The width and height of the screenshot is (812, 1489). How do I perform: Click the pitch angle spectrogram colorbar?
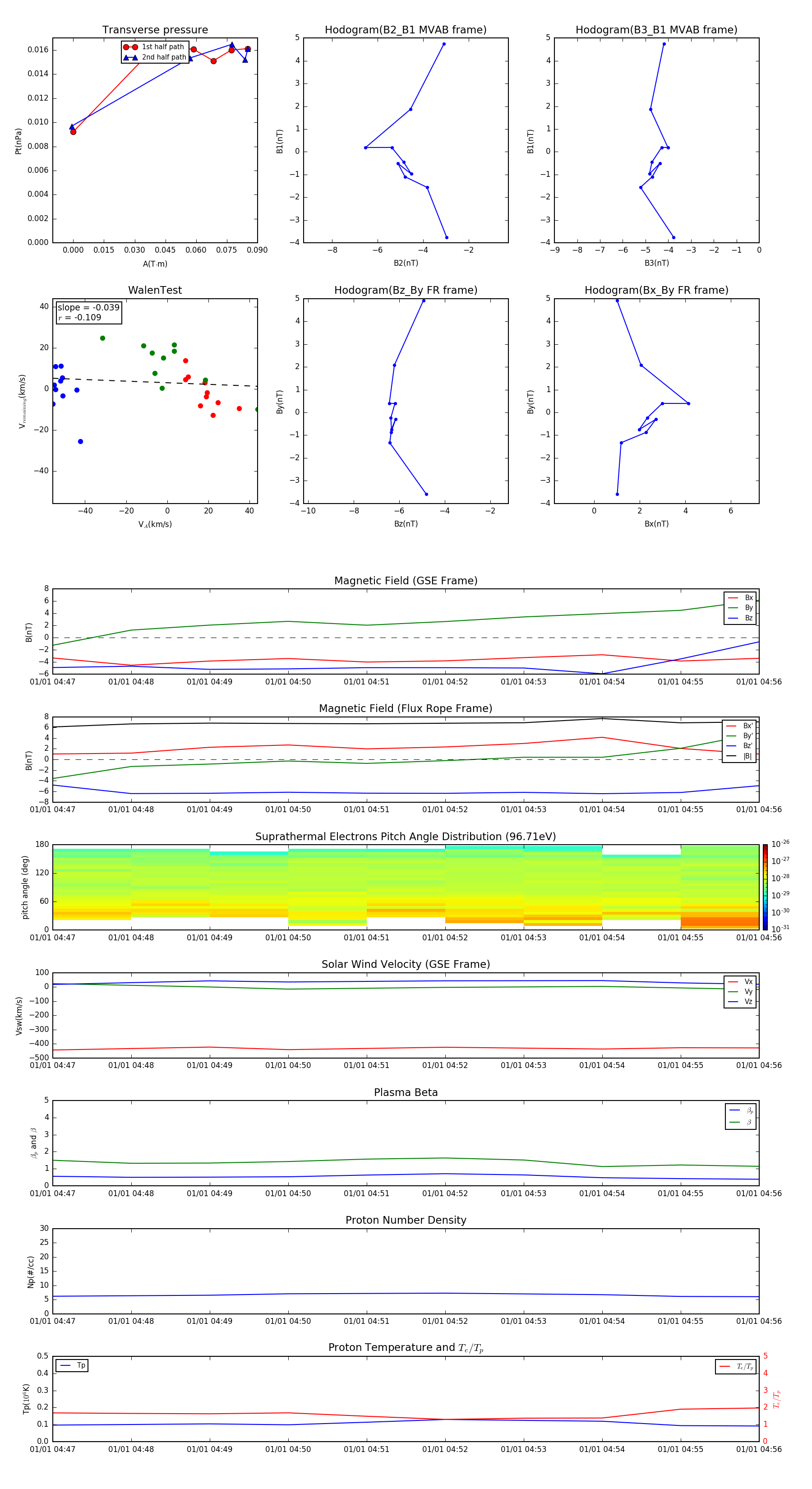coord(765,887)
